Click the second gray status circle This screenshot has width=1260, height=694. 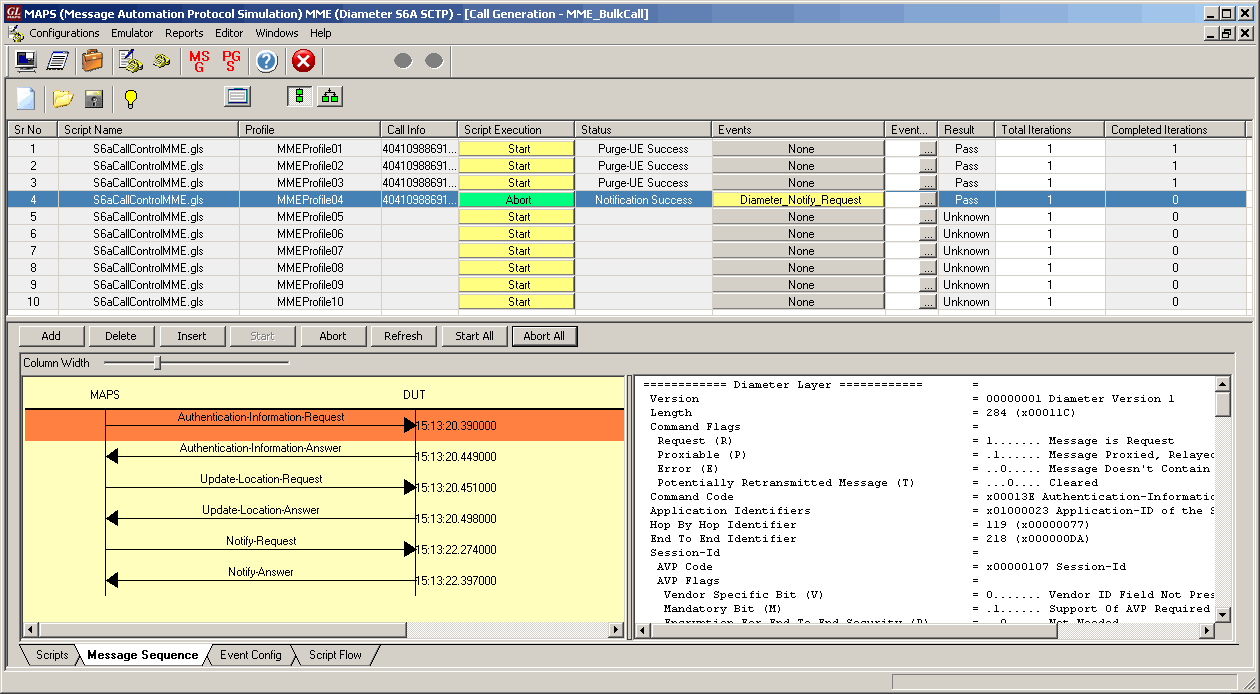(x=434, y=61)
